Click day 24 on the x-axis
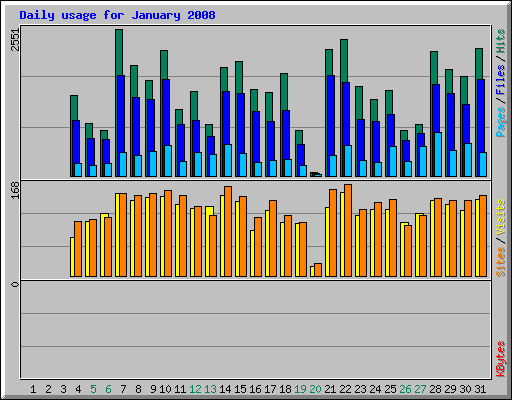The width and height of the screenshot is (512, 400). (x=375, y=389)
